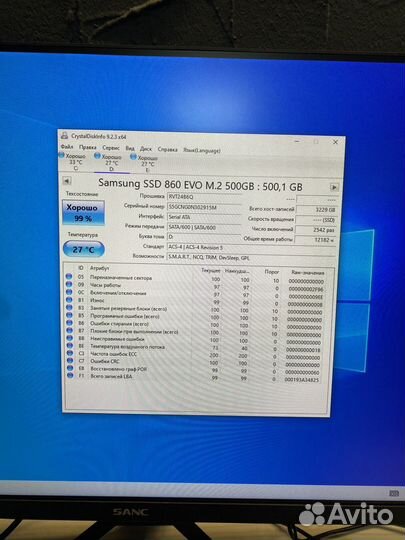Image resolution: width=405 pixels, height=540 pixels.
Task: Click status icon of B6 Ошибки стирания
Action: click(x=69, y=323)
